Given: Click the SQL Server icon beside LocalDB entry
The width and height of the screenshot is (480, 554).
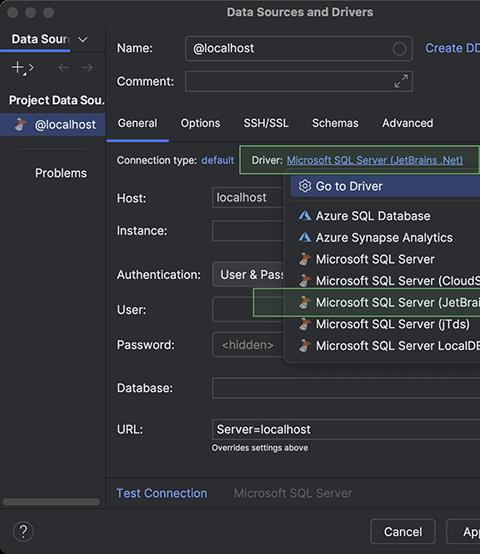Looking at the screenshot, I should 304,346.
